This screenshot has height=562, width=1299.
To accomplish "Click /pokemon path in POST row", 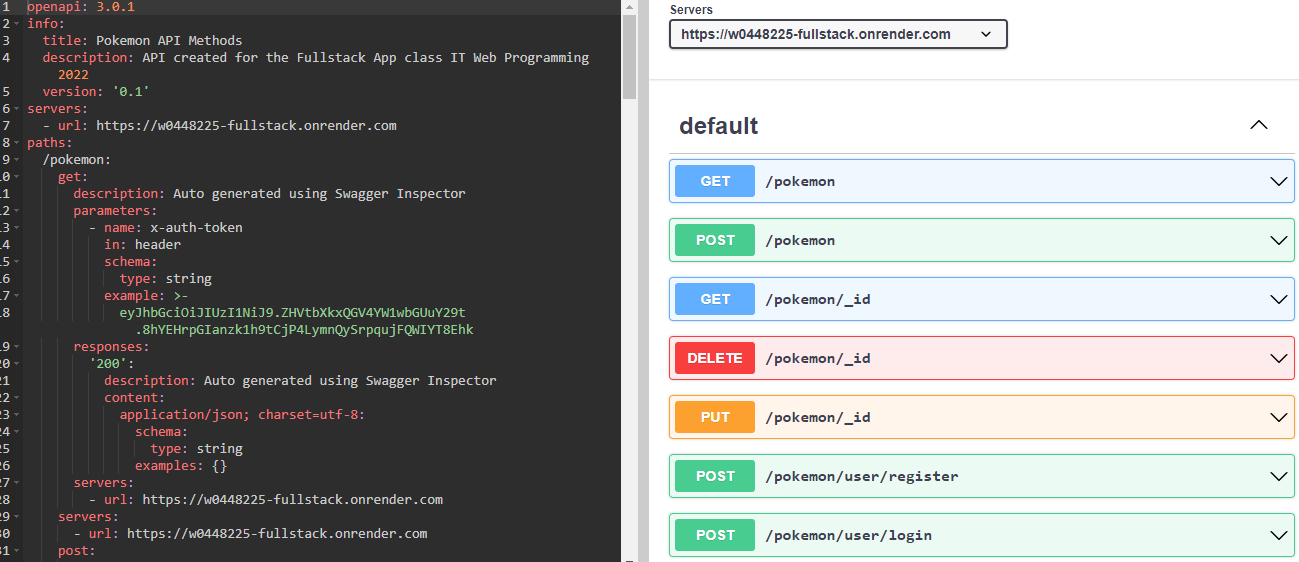I will (x=800, y=241).
